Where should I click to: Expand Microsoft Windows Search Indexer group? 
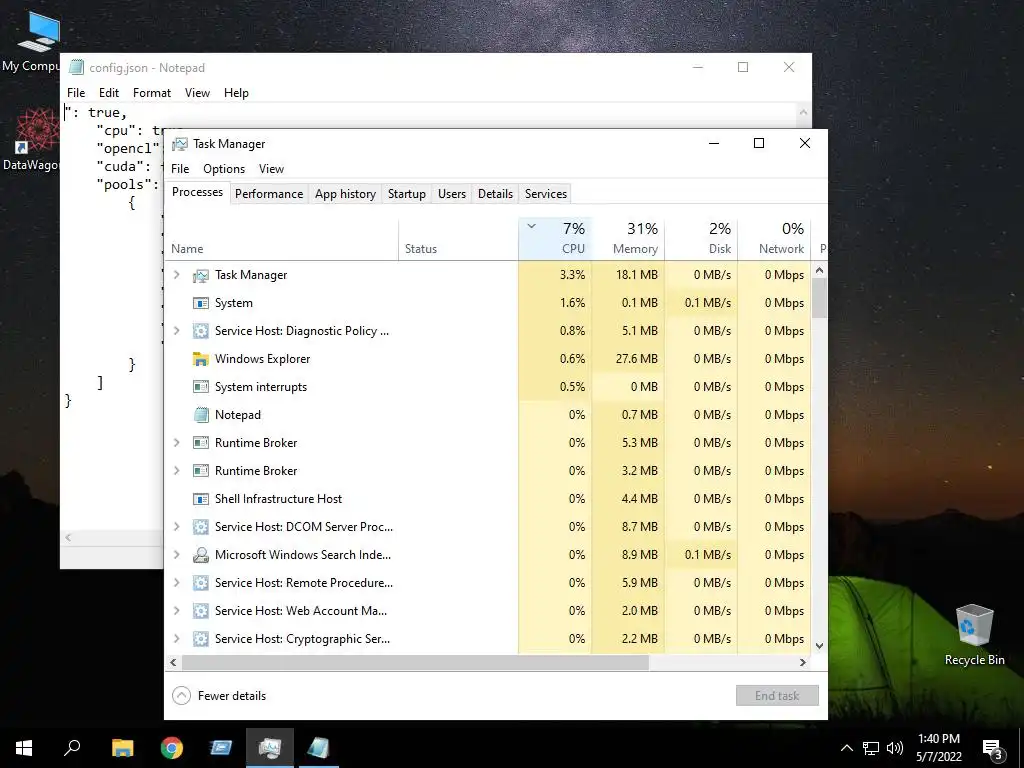coord(176,555)
